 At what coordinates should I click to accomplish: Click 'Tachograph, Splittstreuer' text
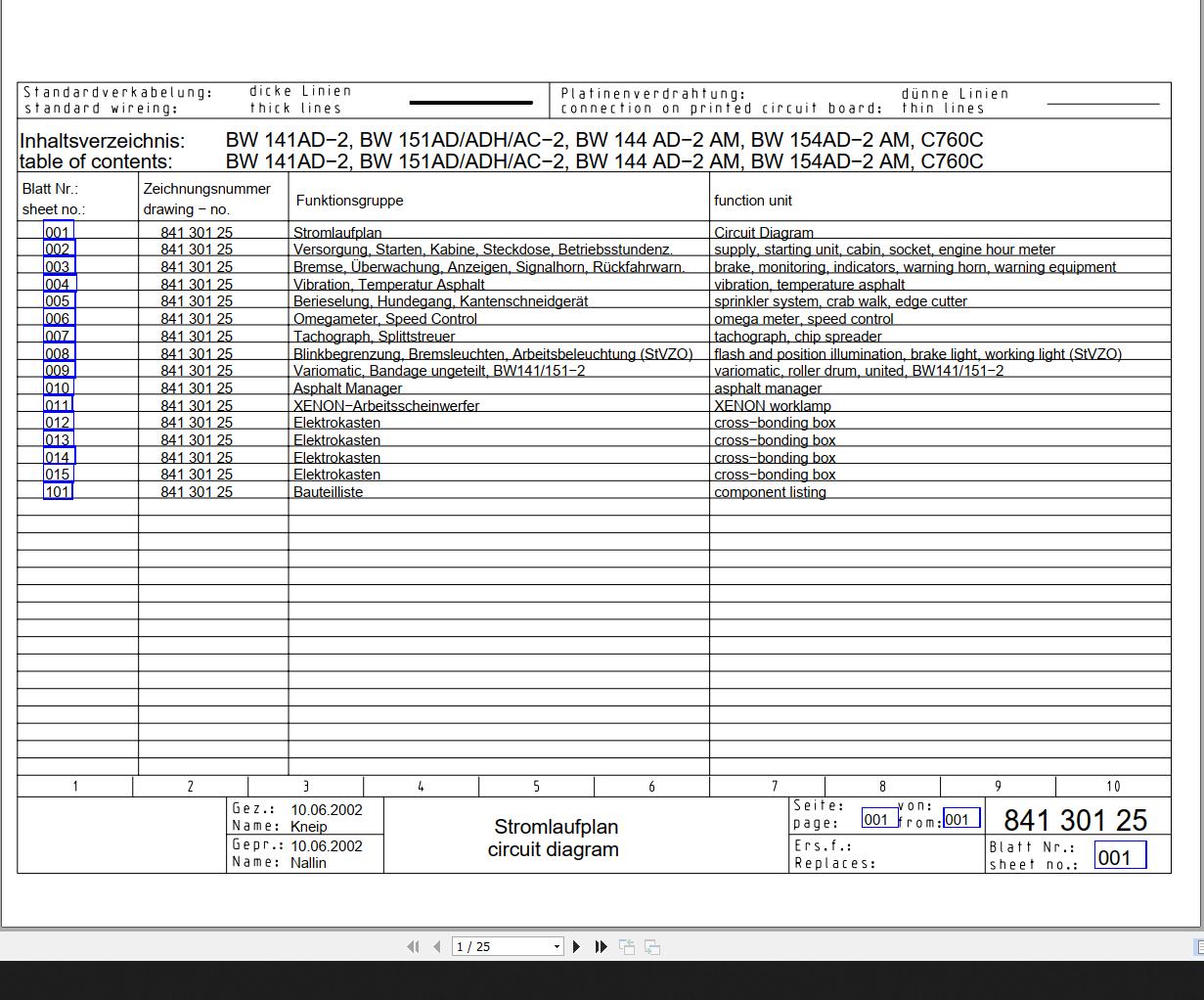click(x=374, y=337)
